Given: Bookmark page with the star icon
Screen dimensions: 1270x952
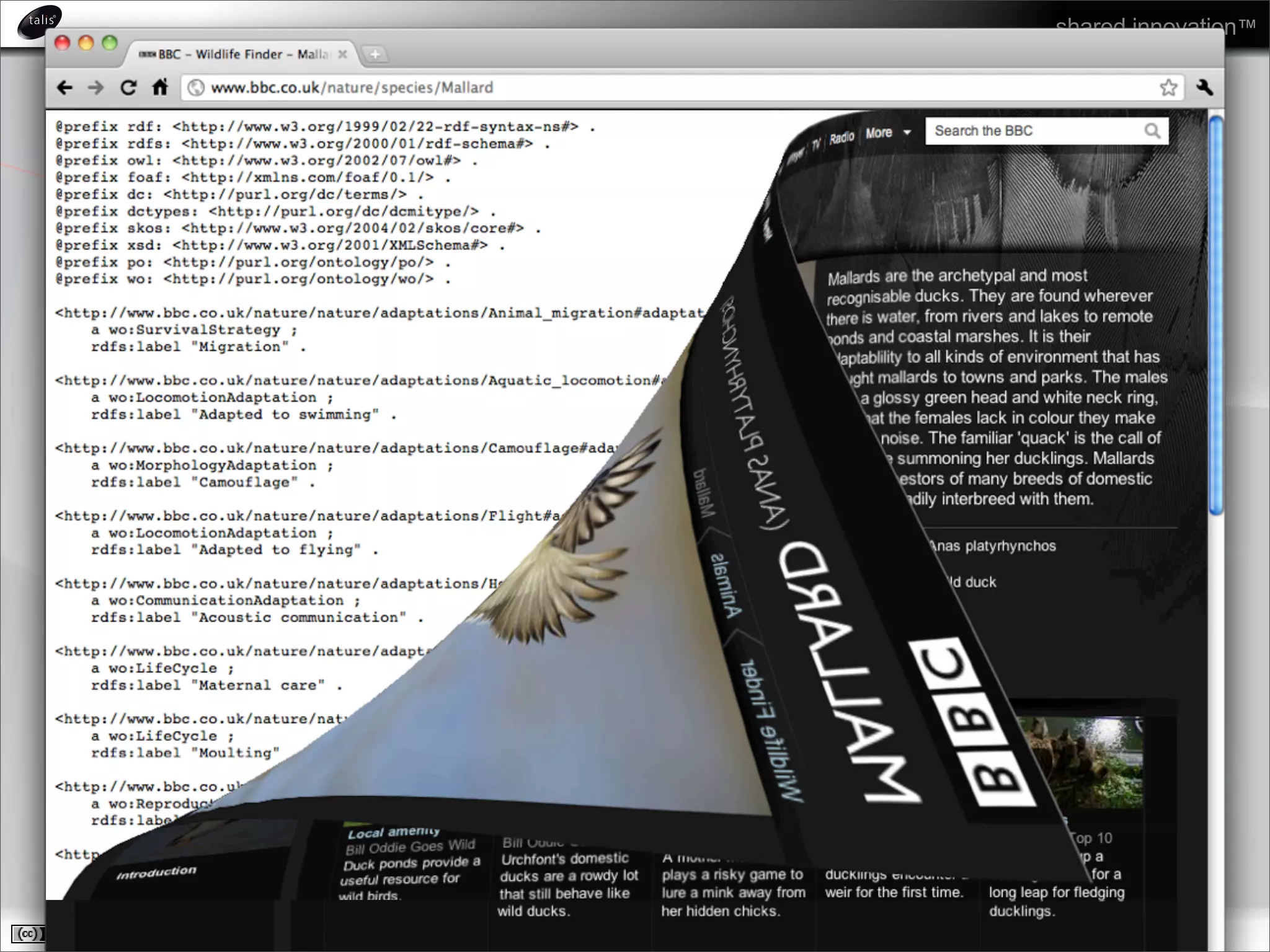Looking at the screenshot, I should [x=1168, y=87].
